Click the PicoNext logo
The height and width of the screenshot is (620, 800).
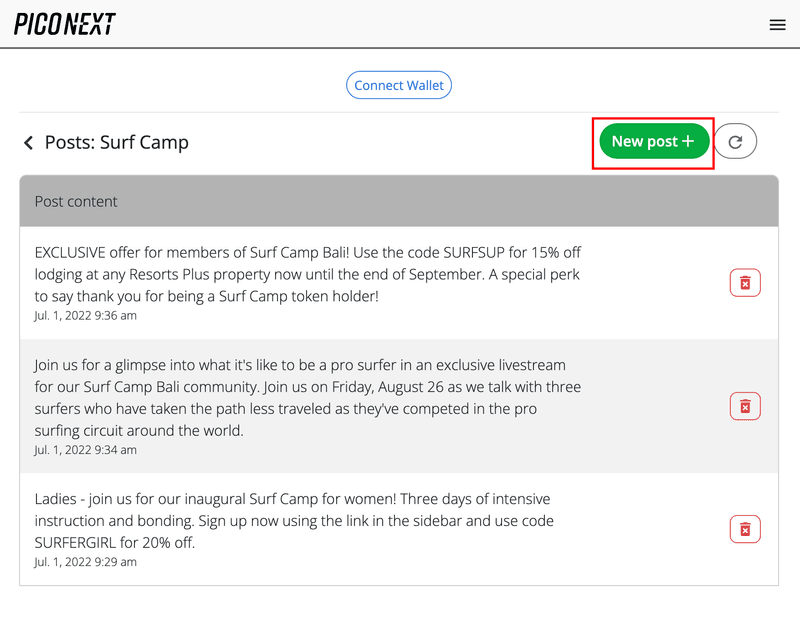coord(65,24)
